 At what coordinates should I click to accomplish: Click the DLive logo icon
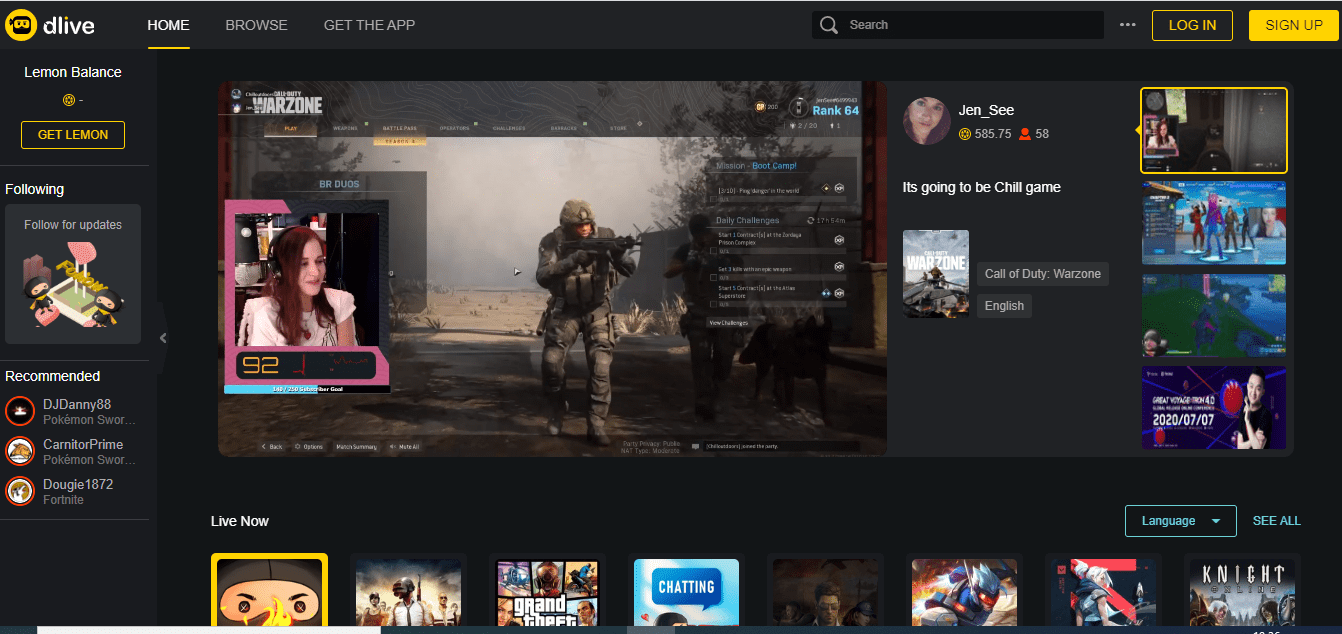coord(21,25)
